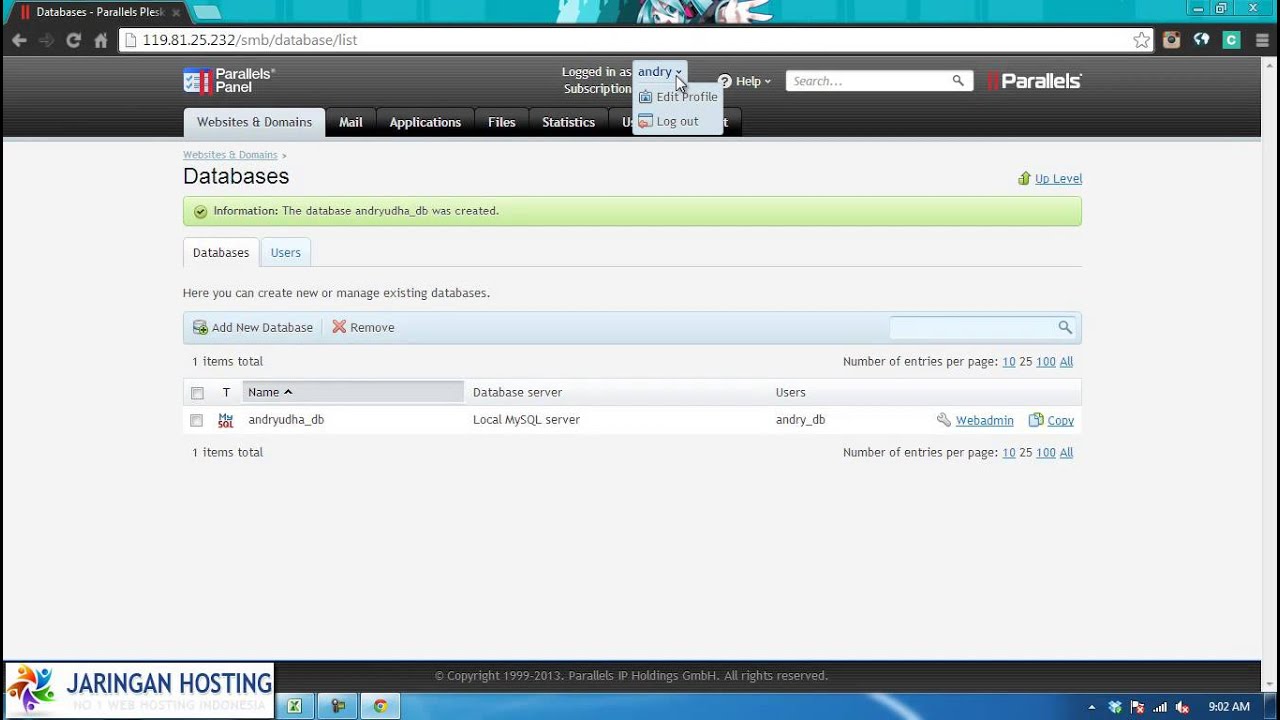Click the Copy database icon

pos(1036,420)
